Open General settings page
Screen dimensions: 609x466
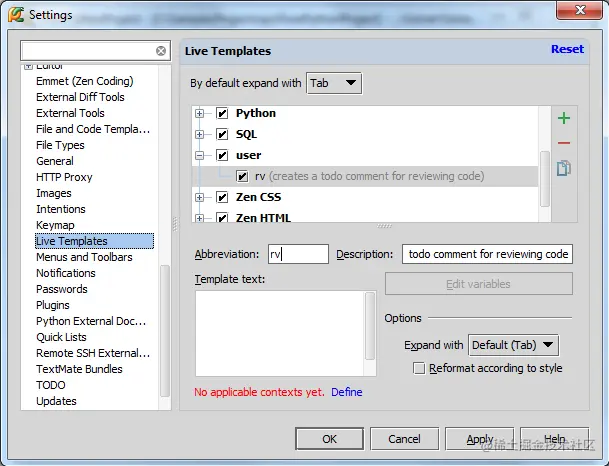55,161
